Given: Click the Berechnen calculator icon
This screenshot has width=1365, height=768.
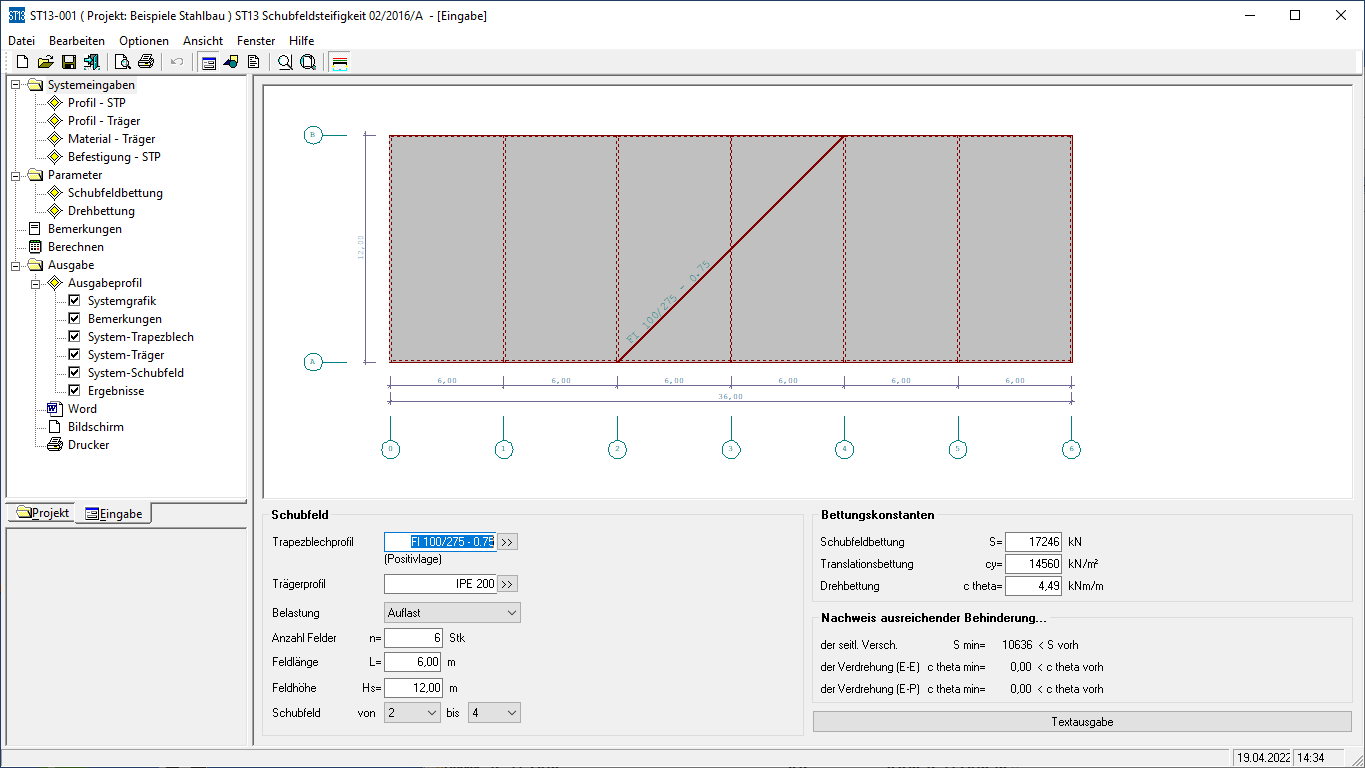Looking at the screenshot, I should point(35,247).
